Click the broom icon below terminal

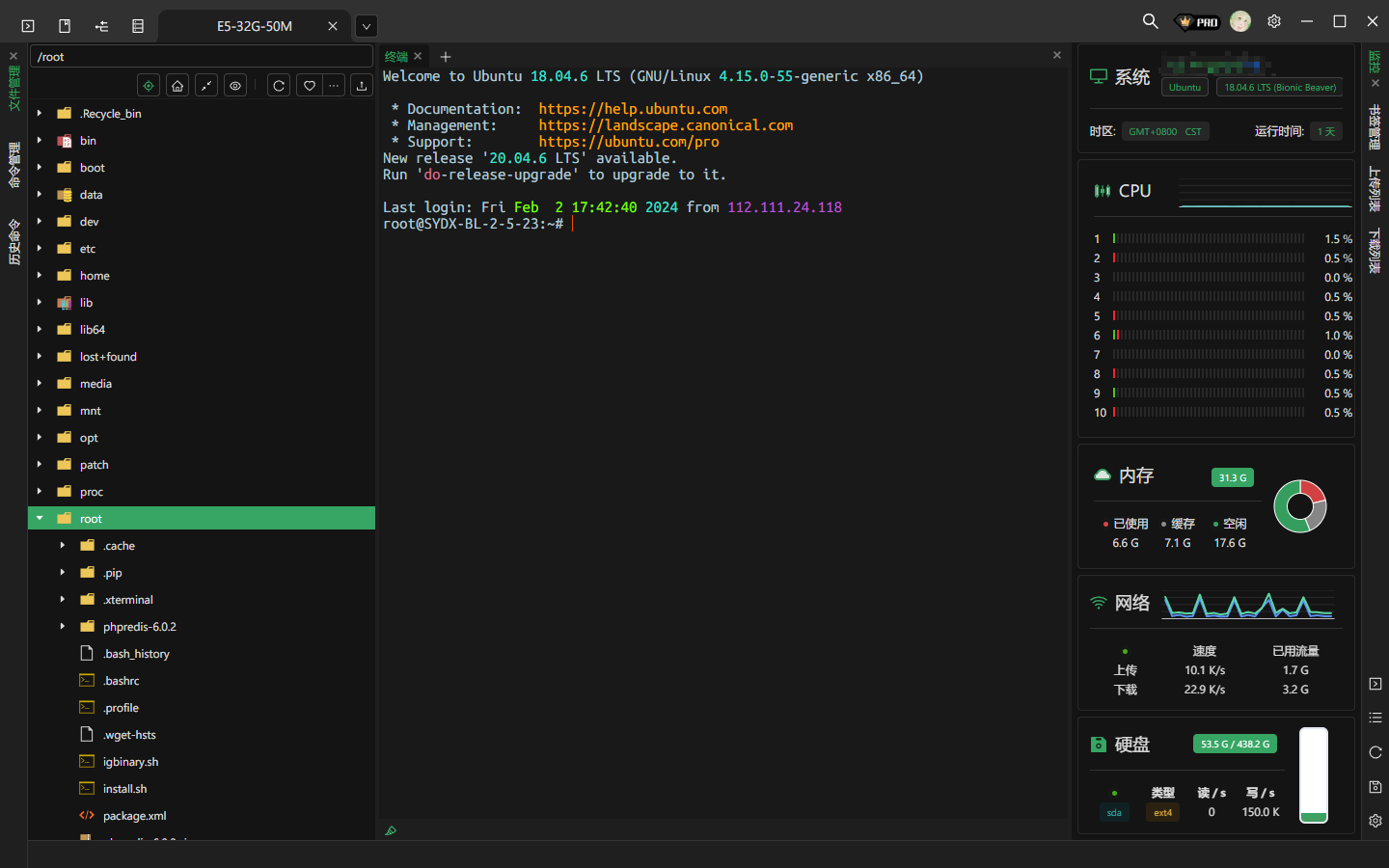(391, 830)
